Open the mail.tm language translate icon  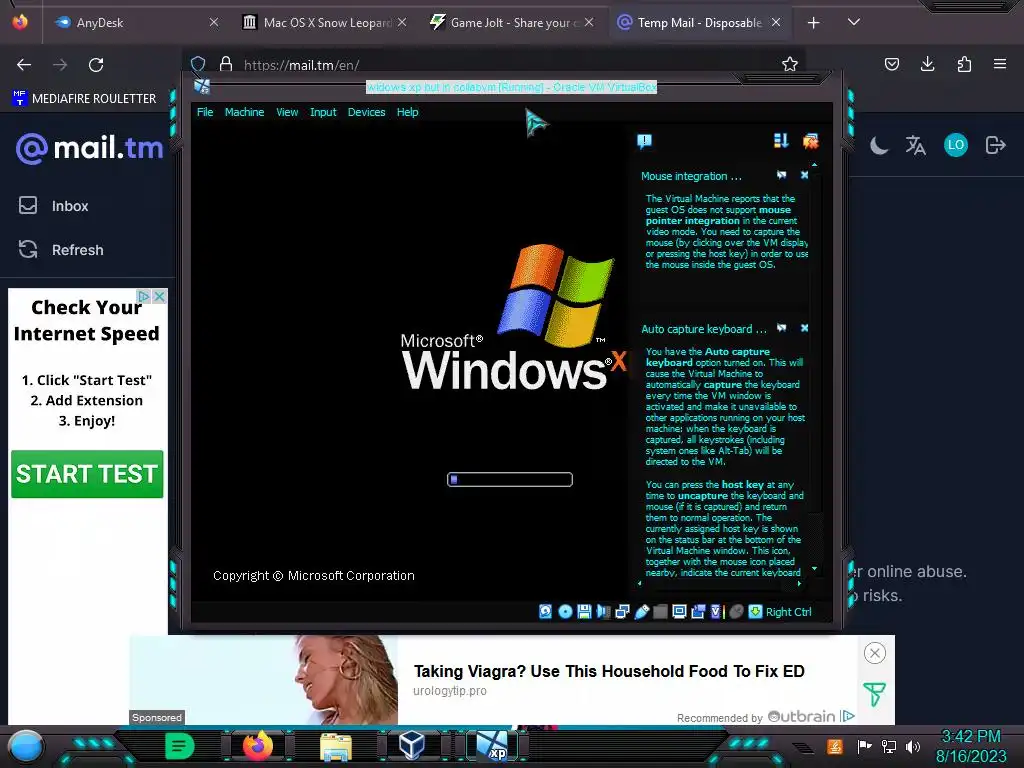[916, 145]
